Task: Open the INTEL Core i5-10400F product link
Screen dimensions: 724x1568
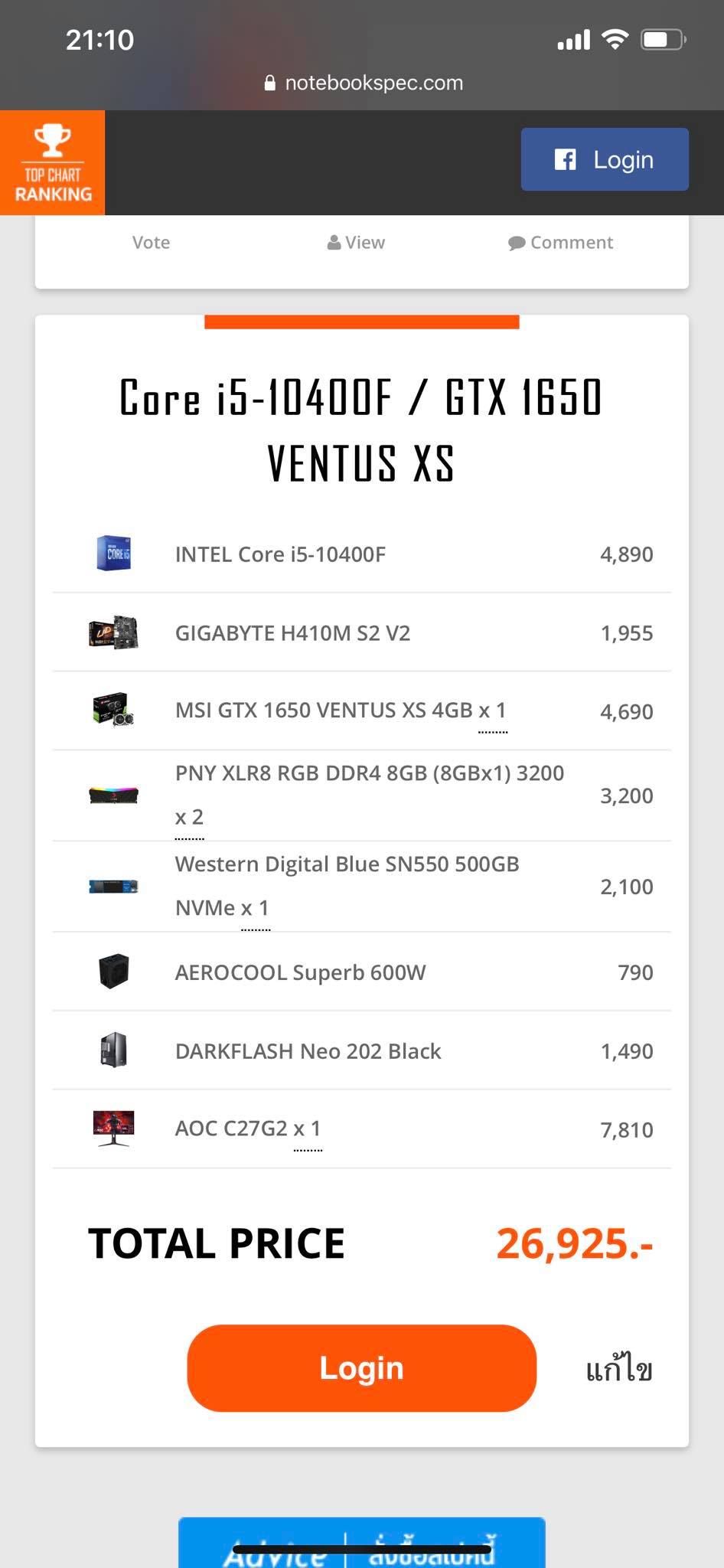Action: [x=280, y=554]
